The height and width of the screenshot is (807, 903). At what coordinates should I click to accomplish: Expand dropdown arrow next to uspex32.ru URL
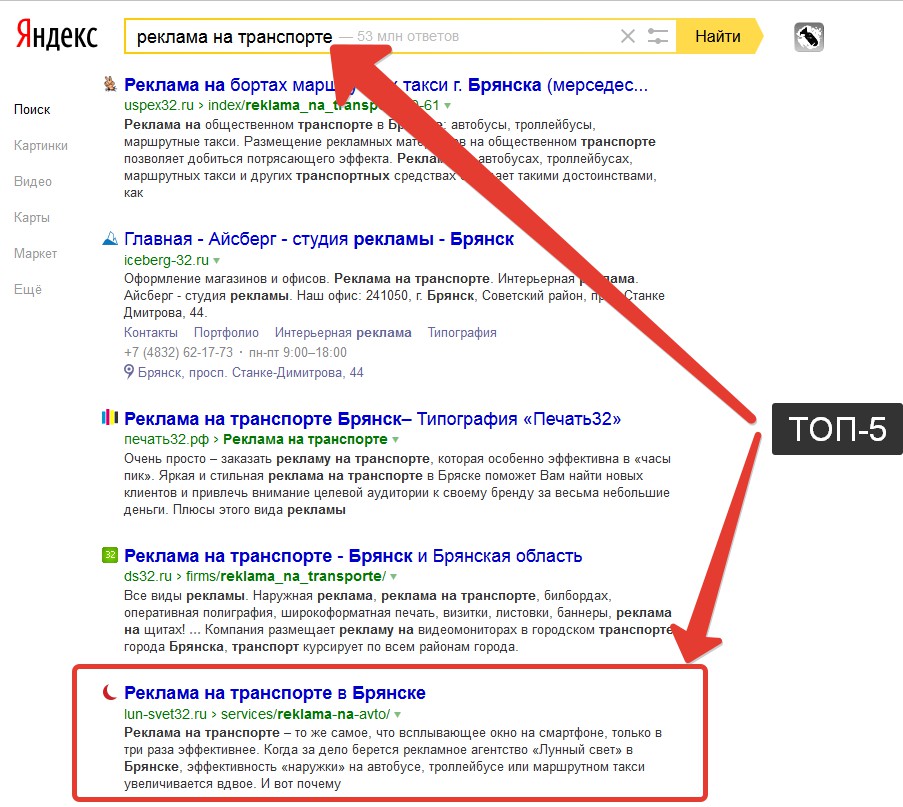(x=447, y=106)
